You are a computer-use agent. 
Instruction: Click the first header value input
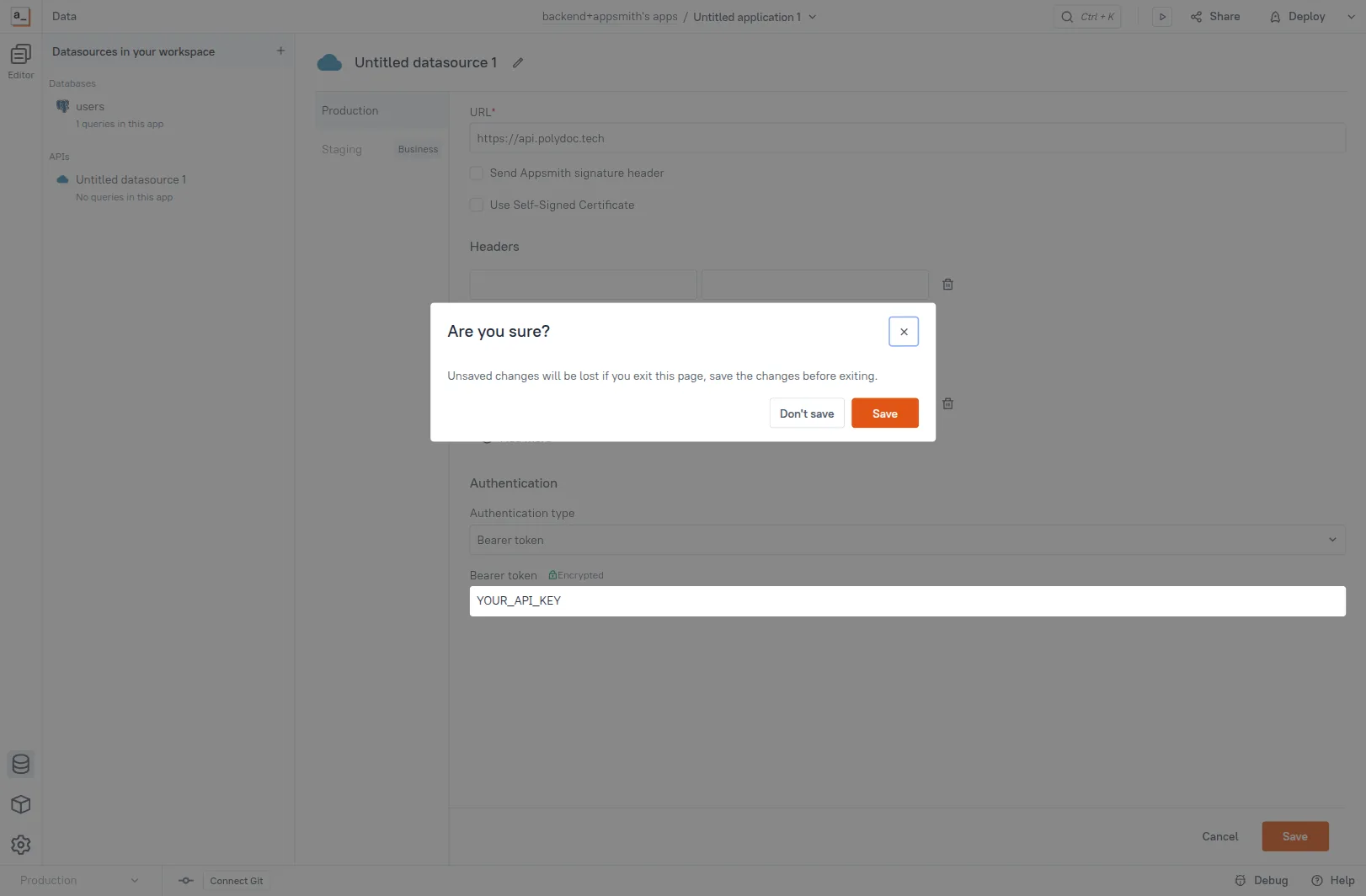pyautogui.click(x=815, y=285)
